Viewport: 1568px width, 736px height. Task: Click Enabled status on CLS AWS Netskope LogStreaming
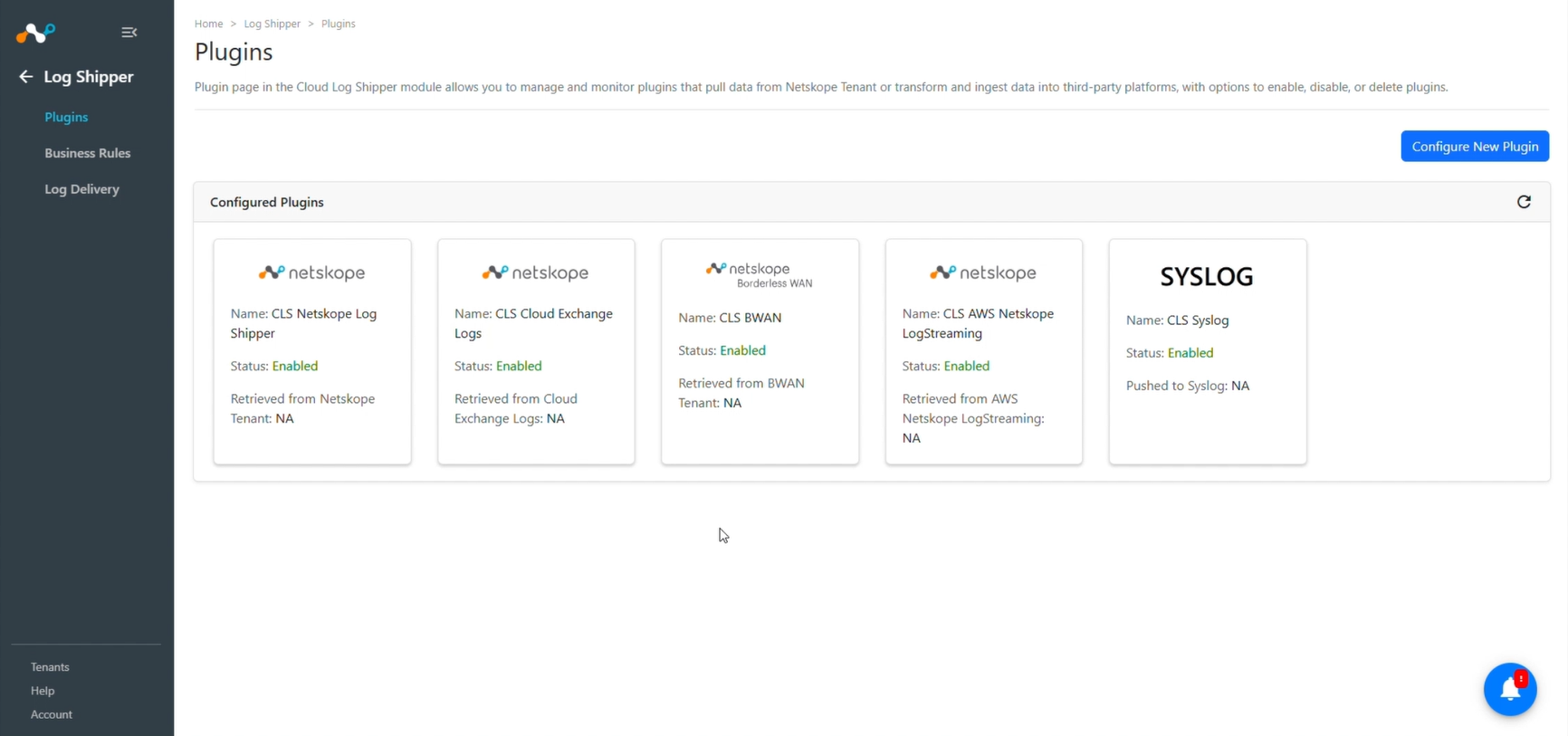967,366
